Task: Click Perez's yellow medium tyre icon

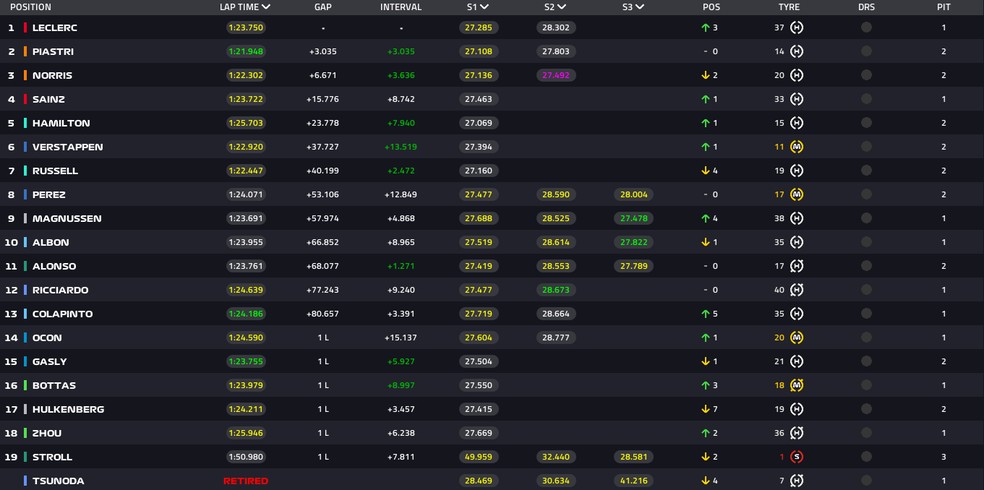Action: 797,195
